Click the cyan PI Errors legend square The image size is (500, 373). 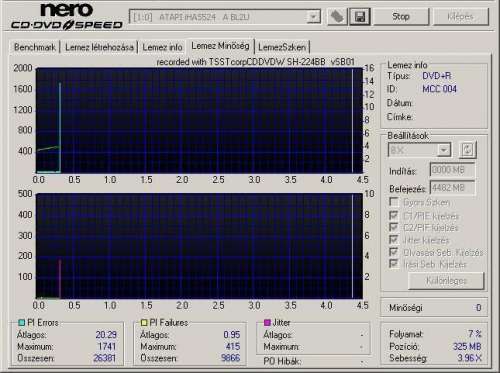(x=21, y=322)
